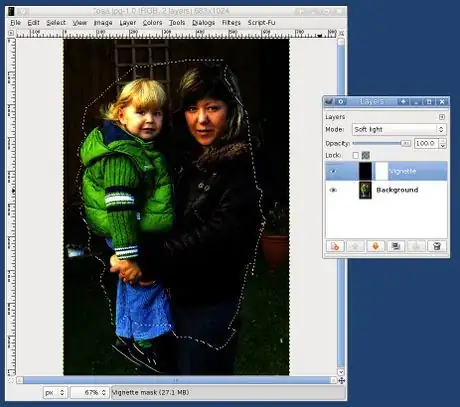Open the Colors menu
Screen dimensions: 460x407
click(152, 23)
